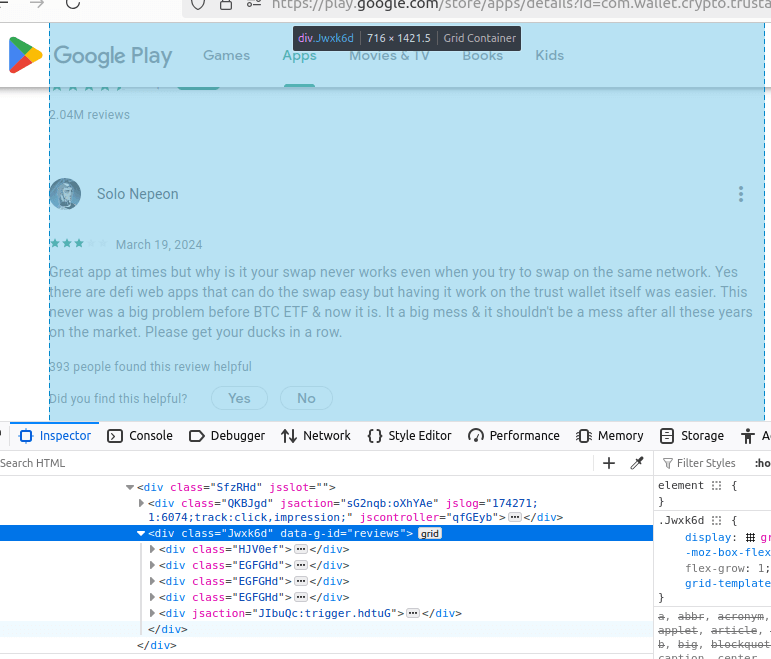The image size is (771, 659).
Task: Click the Accessibility figure icon
Action: point(748,436)
